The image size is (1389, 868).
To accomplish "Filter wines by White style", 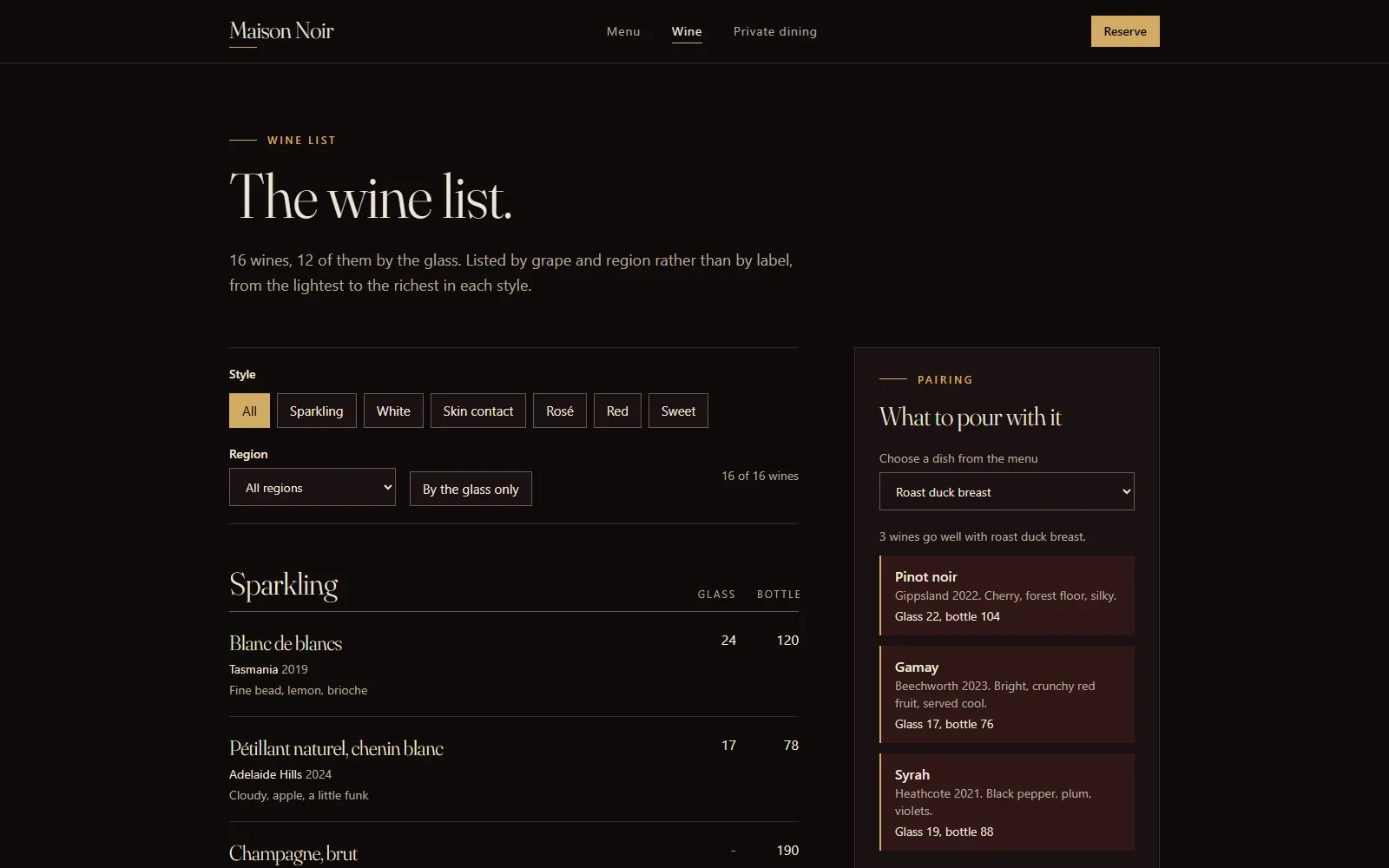I will pyautogui.click(x=393, y=411).
